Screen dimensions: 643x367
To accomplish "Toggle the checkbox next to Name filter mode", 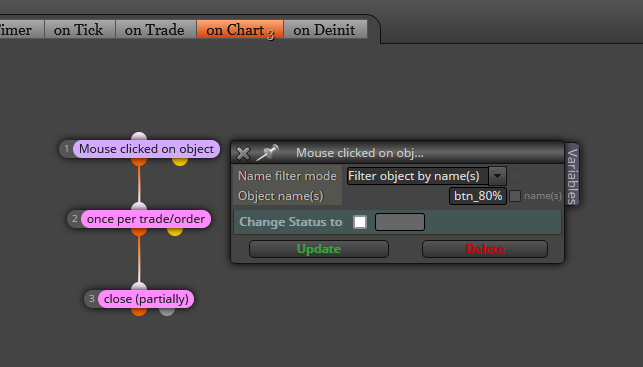I will pos(515,176).
